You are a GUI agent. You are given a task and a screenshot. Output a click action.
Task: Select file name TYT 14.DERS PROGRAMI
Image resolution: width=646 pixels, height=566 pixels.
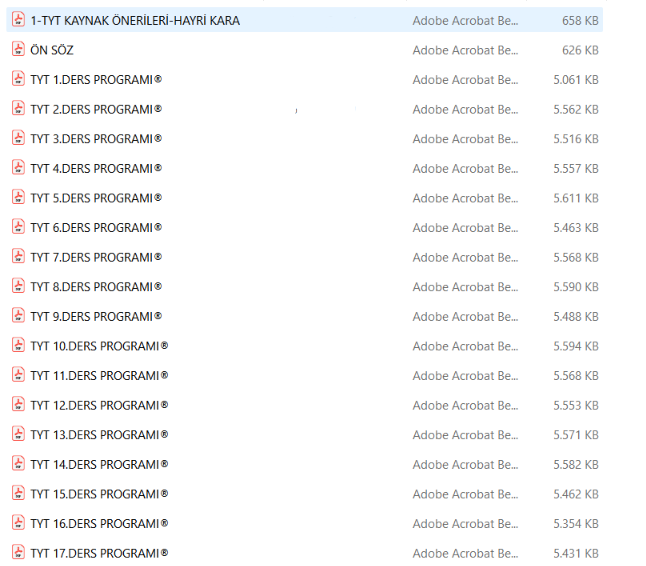point(99,465)
